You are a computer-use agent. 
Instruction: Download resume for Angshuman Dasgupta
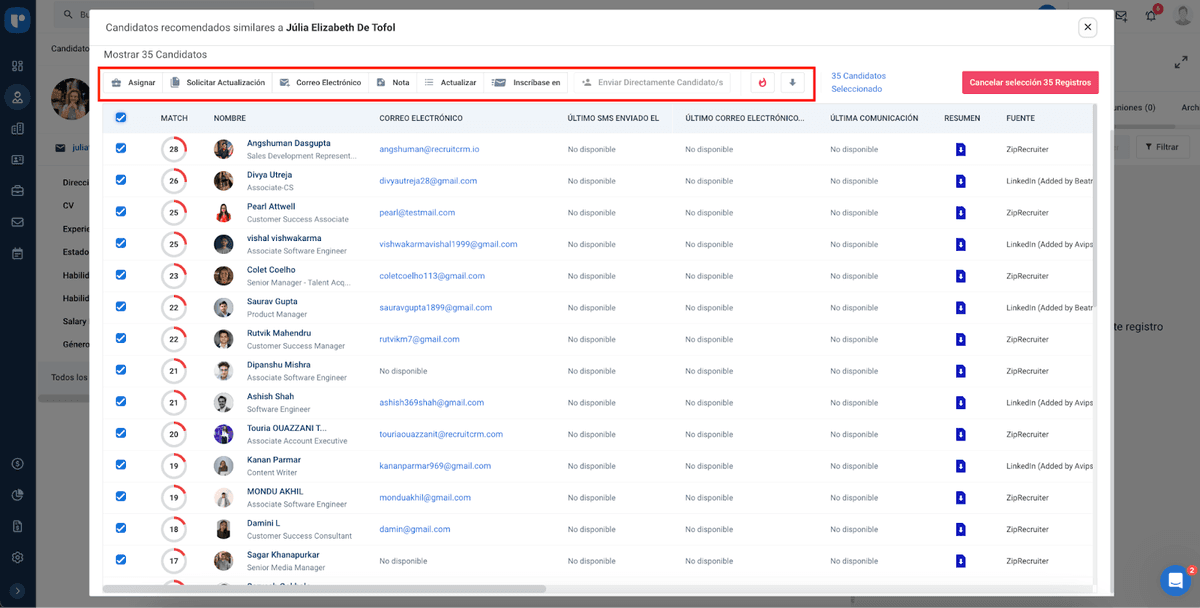960,150
